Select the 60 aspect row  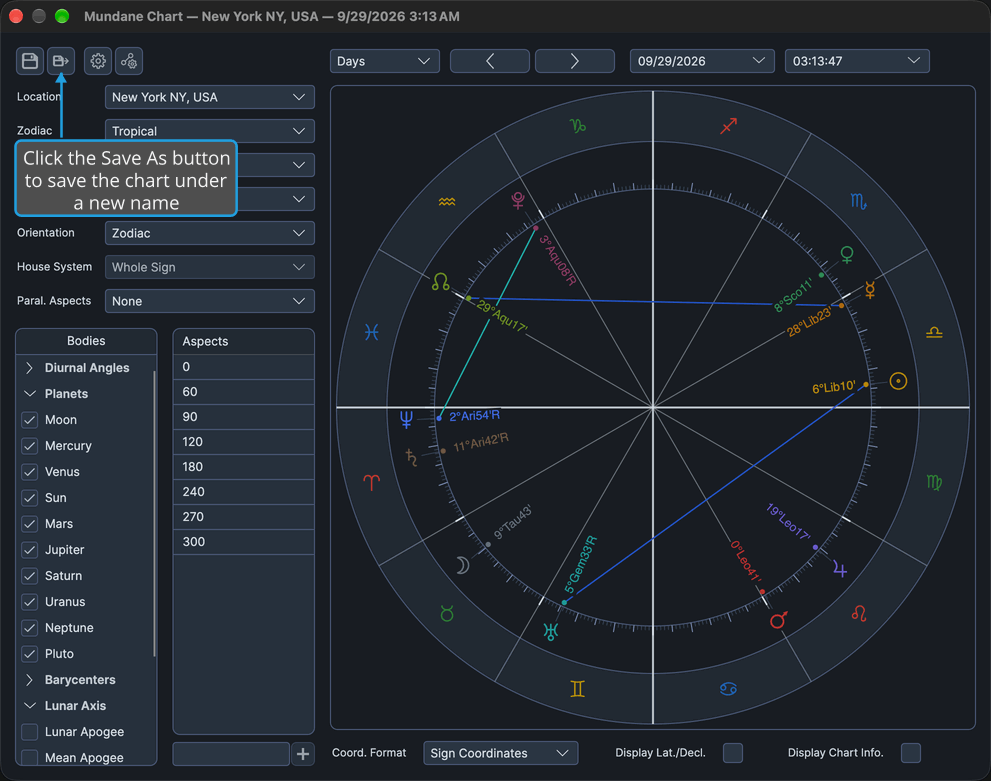click(x=244, y=392)
